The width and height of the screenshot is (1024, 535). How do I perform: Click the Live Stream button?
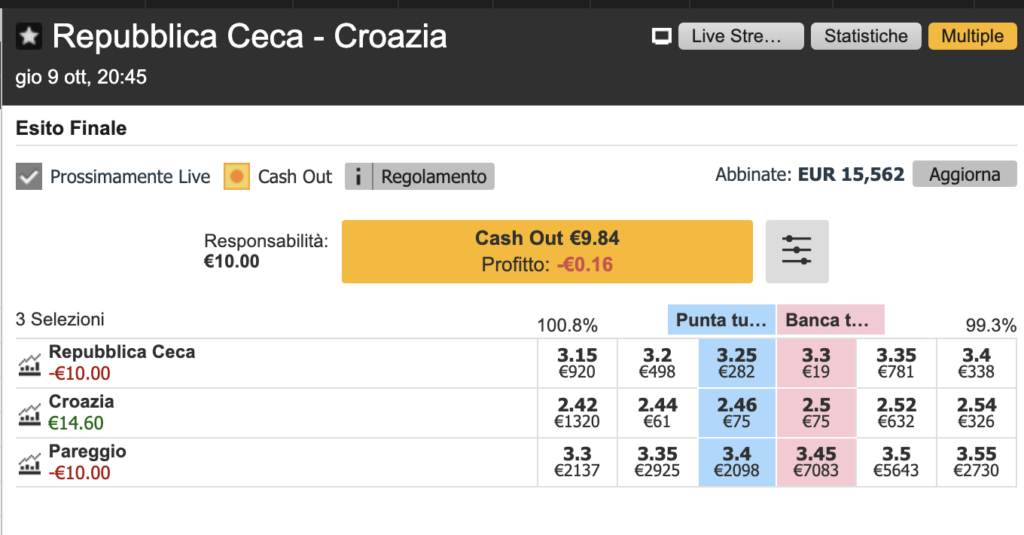click(x=741, y=37)
